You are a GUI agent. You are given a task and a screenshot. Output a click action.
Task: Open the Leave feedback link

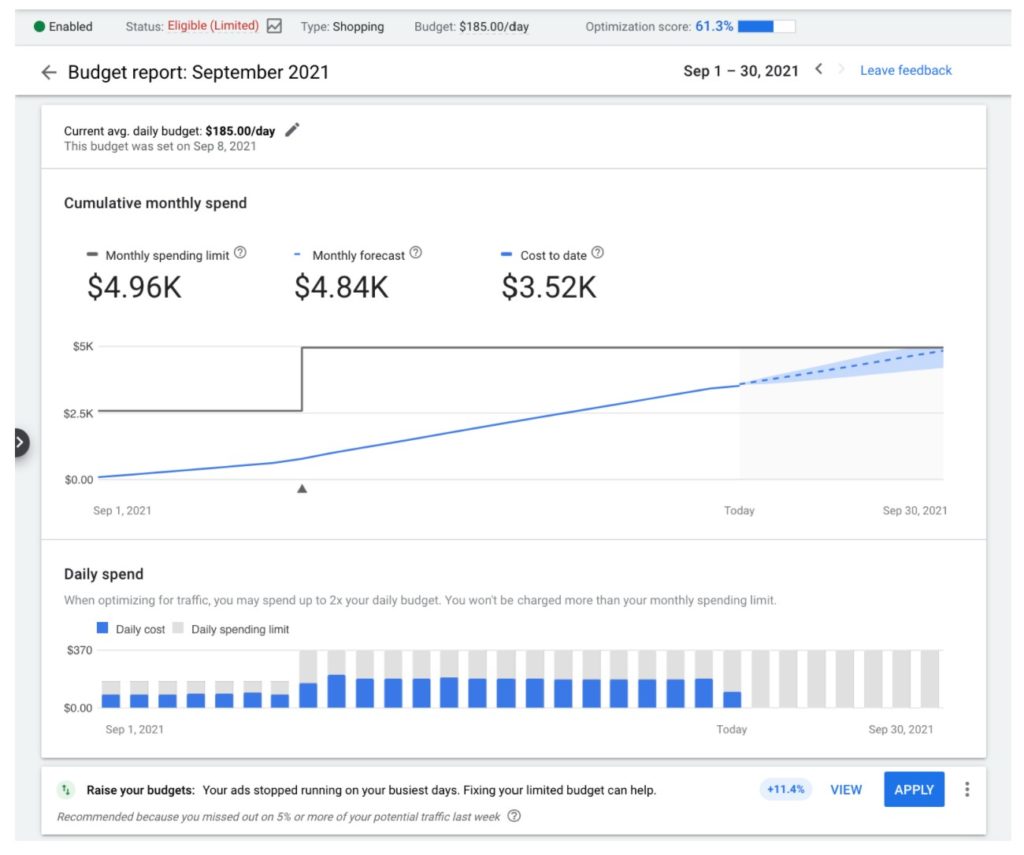point(905,71)
